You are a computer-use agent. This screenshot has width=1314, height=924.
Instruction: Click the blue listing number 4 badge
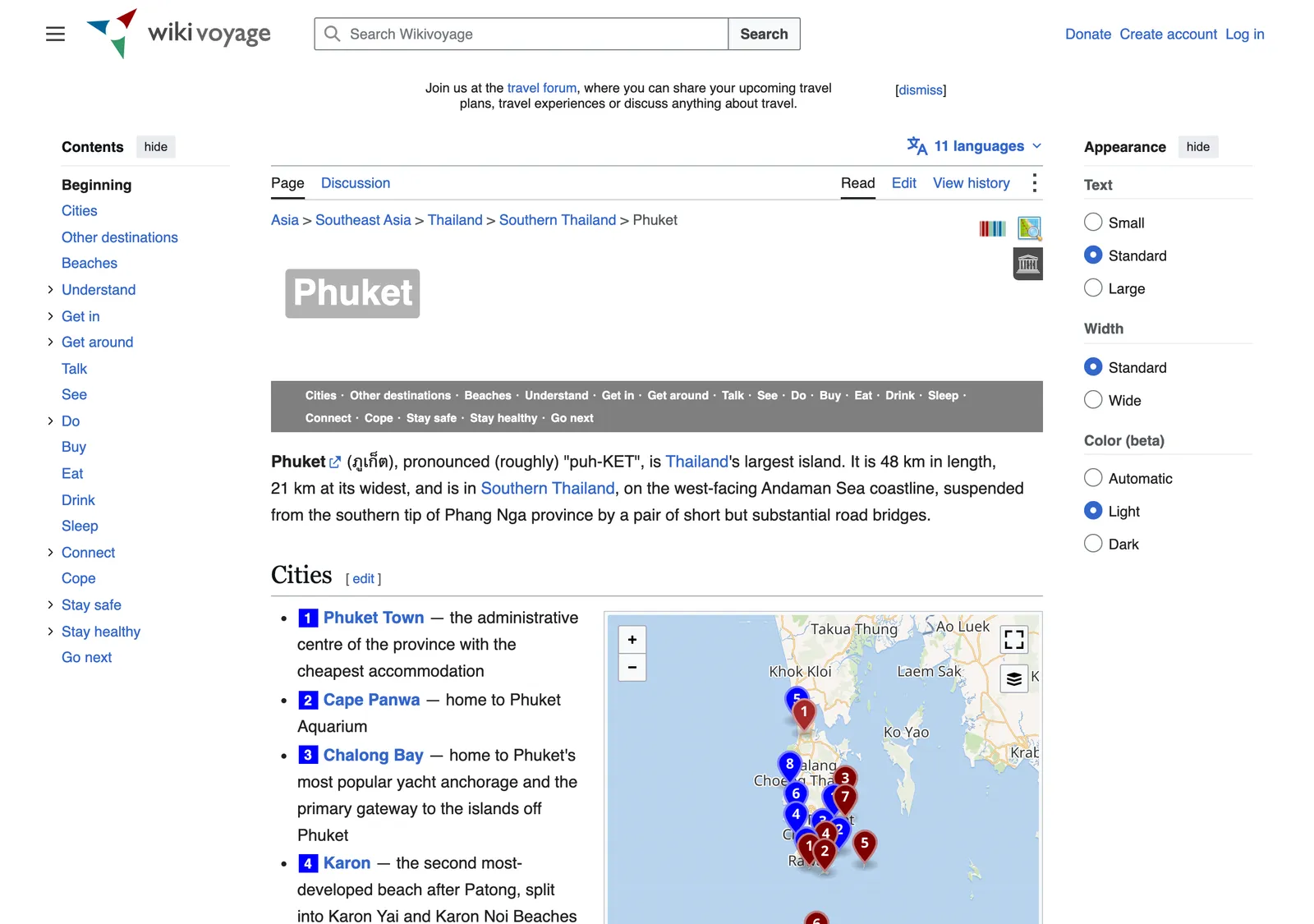(x=308, y=863)
